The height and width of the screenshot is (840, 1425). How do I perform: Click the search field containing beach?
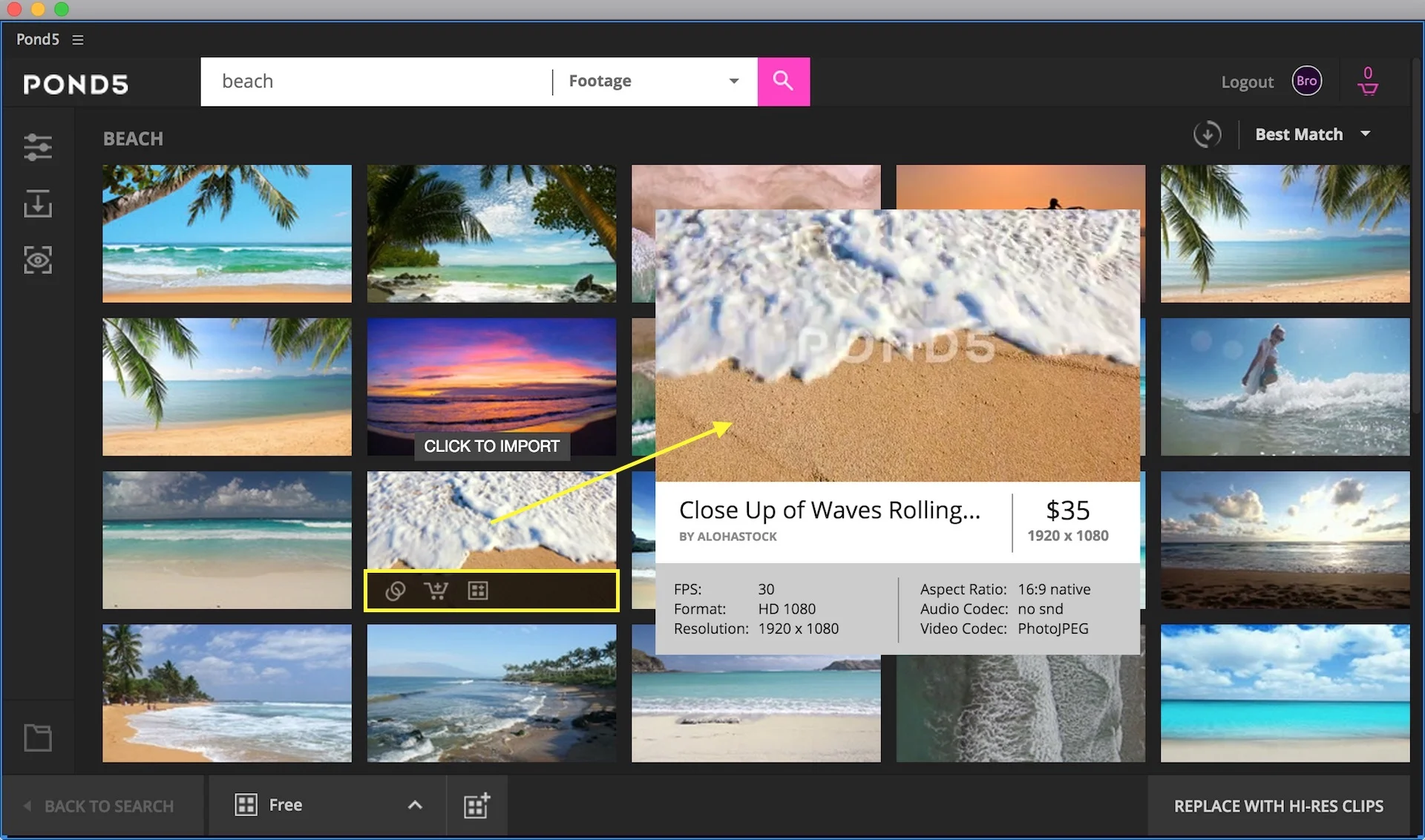[376, 81]
